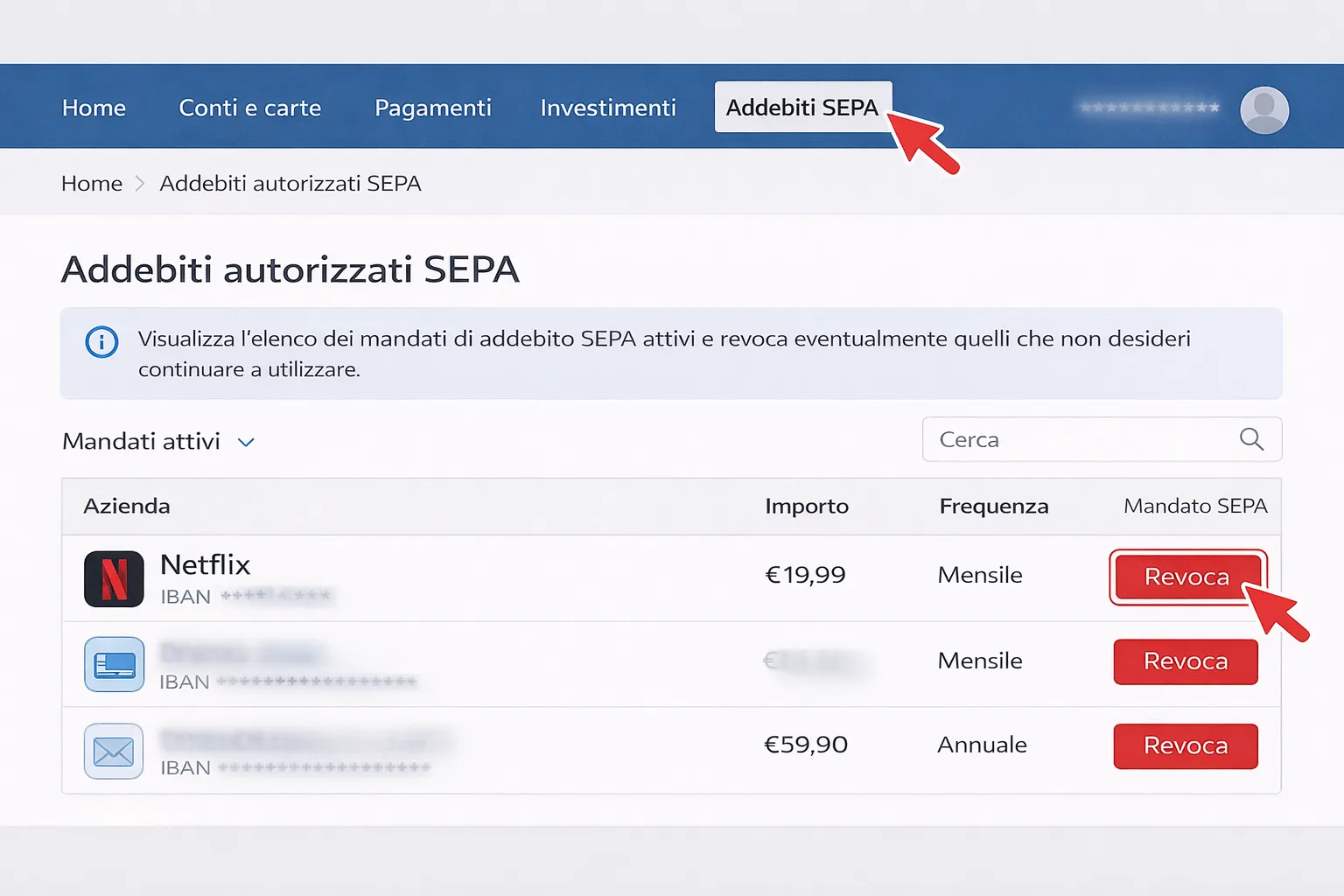Open the user profile avatar icon
The width and height of the screenshot is (1344, 896).
[1263, 110]
